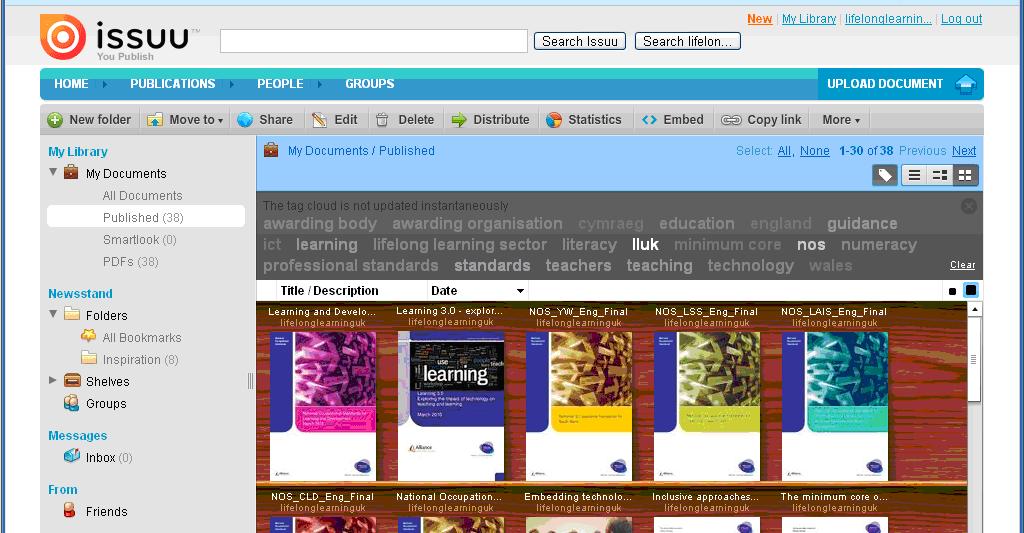
Task: Click the Embed code brackets icon
Action: click(x=649, y=120)
